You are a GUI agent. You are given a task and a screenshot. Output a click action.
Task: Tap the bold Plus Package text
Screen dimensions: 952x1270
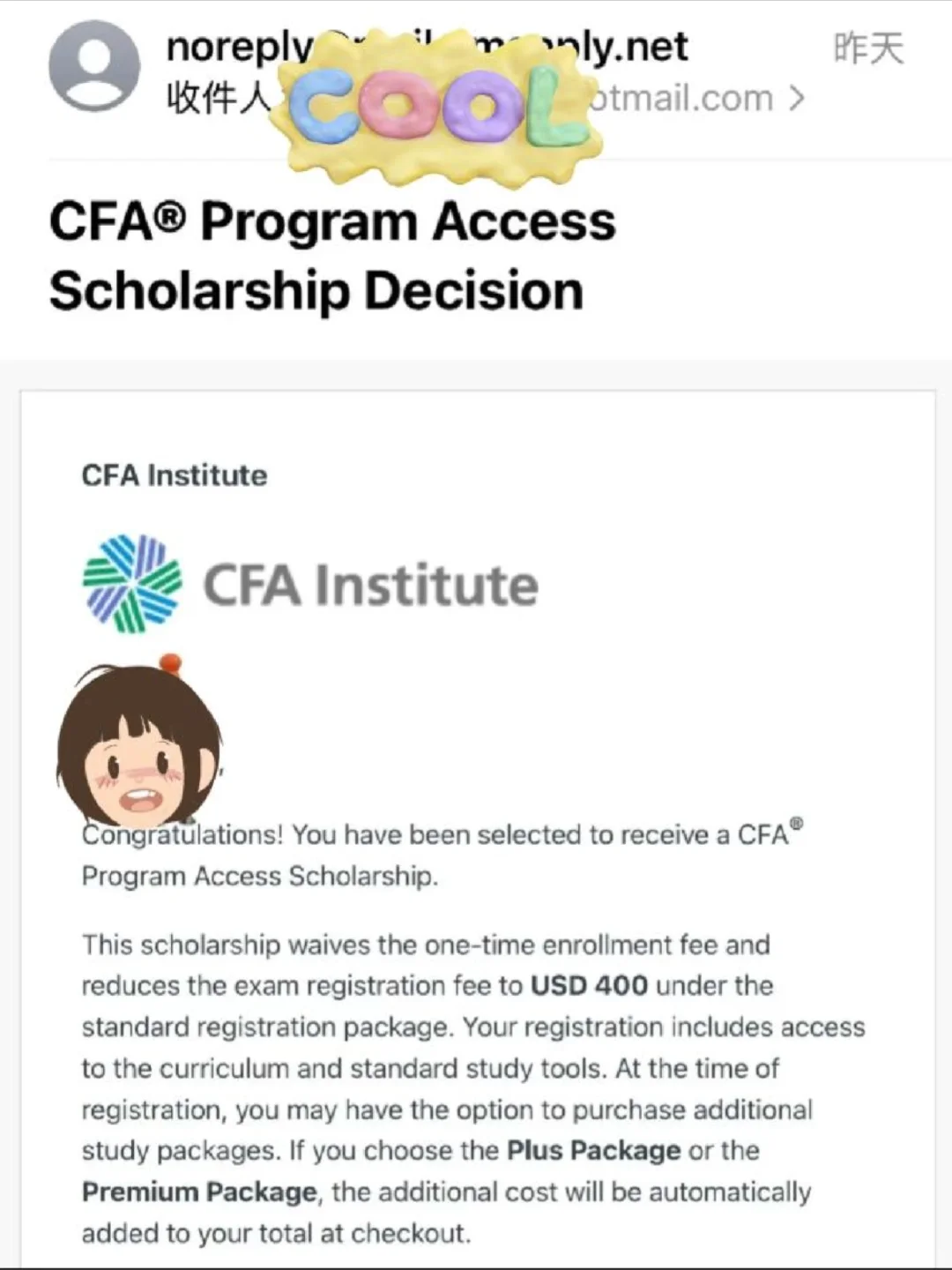point(593,1150)
